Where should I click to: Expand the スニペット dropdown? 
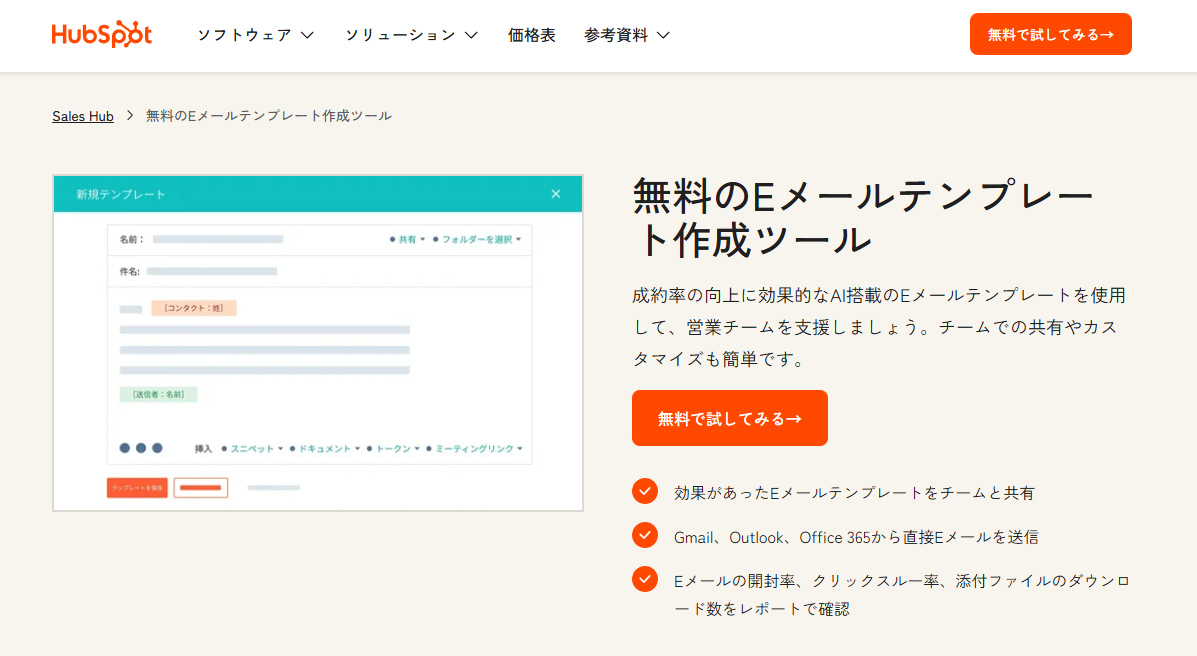click(253, 448)
